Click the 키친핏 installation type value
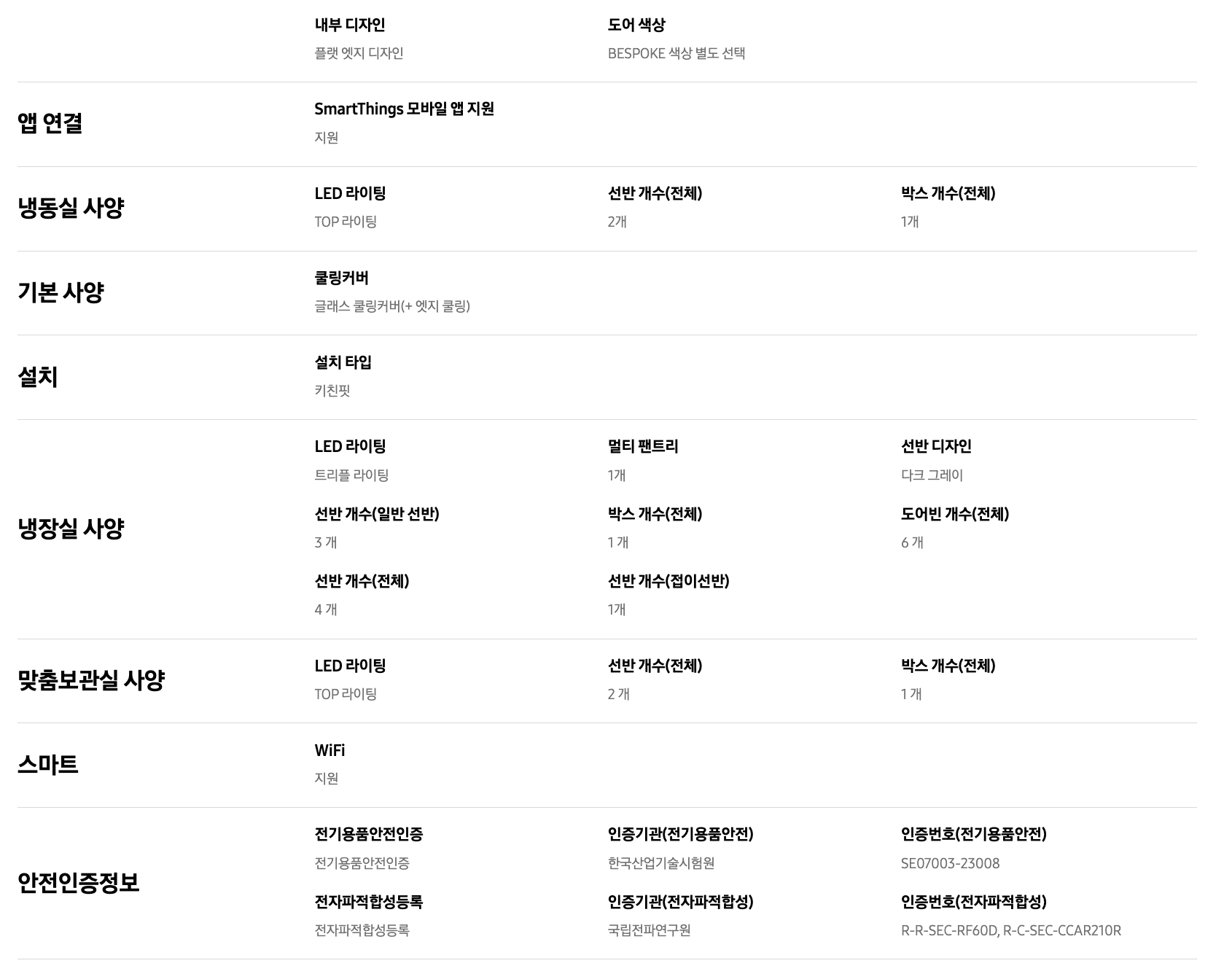Viewport: 1232px width, 974px height. pyautogui.click(x=332, y=391)
